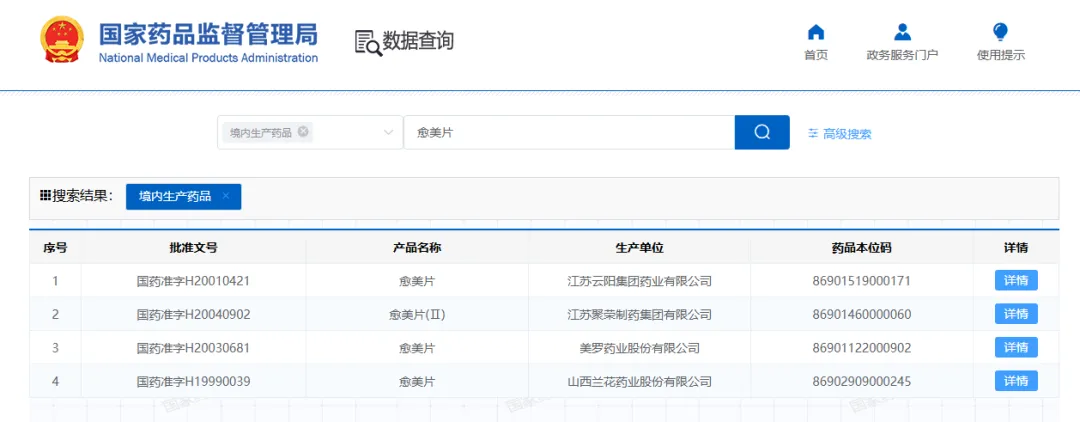This screenshot has height=422, width=1080.
Task: Click product name 愈美片(Ⅱ)
Action: point(417,315)
